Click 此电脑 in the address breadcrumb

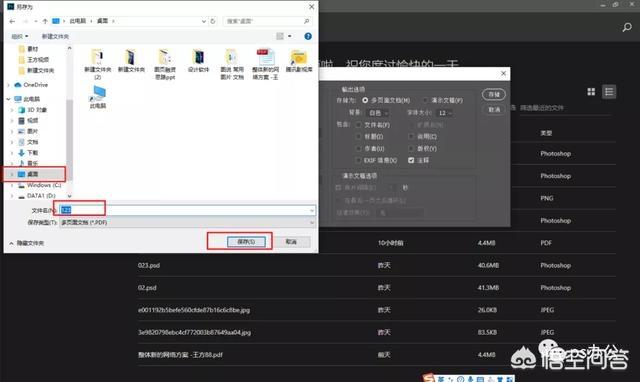(x=77, y=21)
